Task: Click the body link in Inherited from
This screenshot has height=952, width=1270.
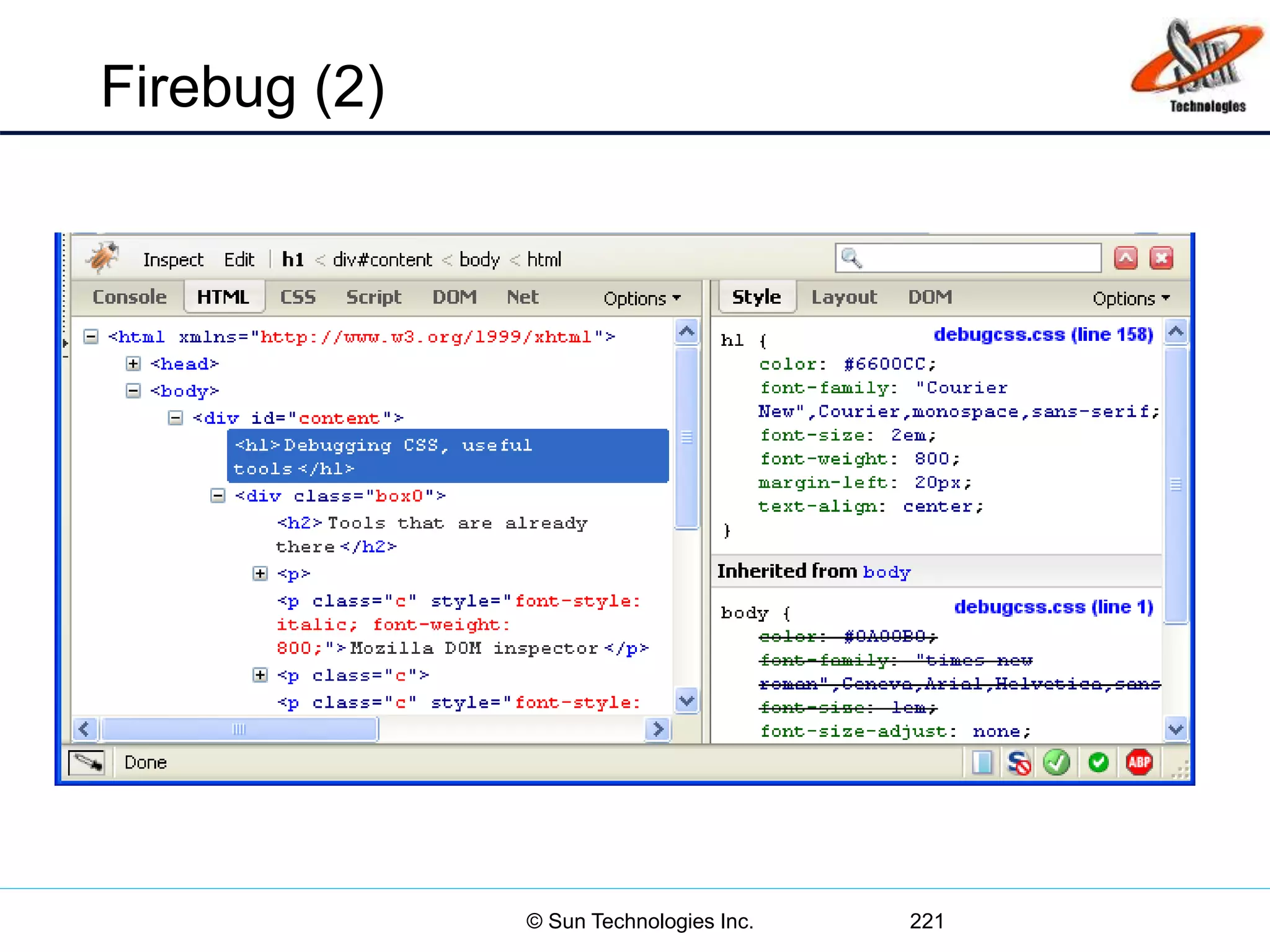Action: (887, 572)
